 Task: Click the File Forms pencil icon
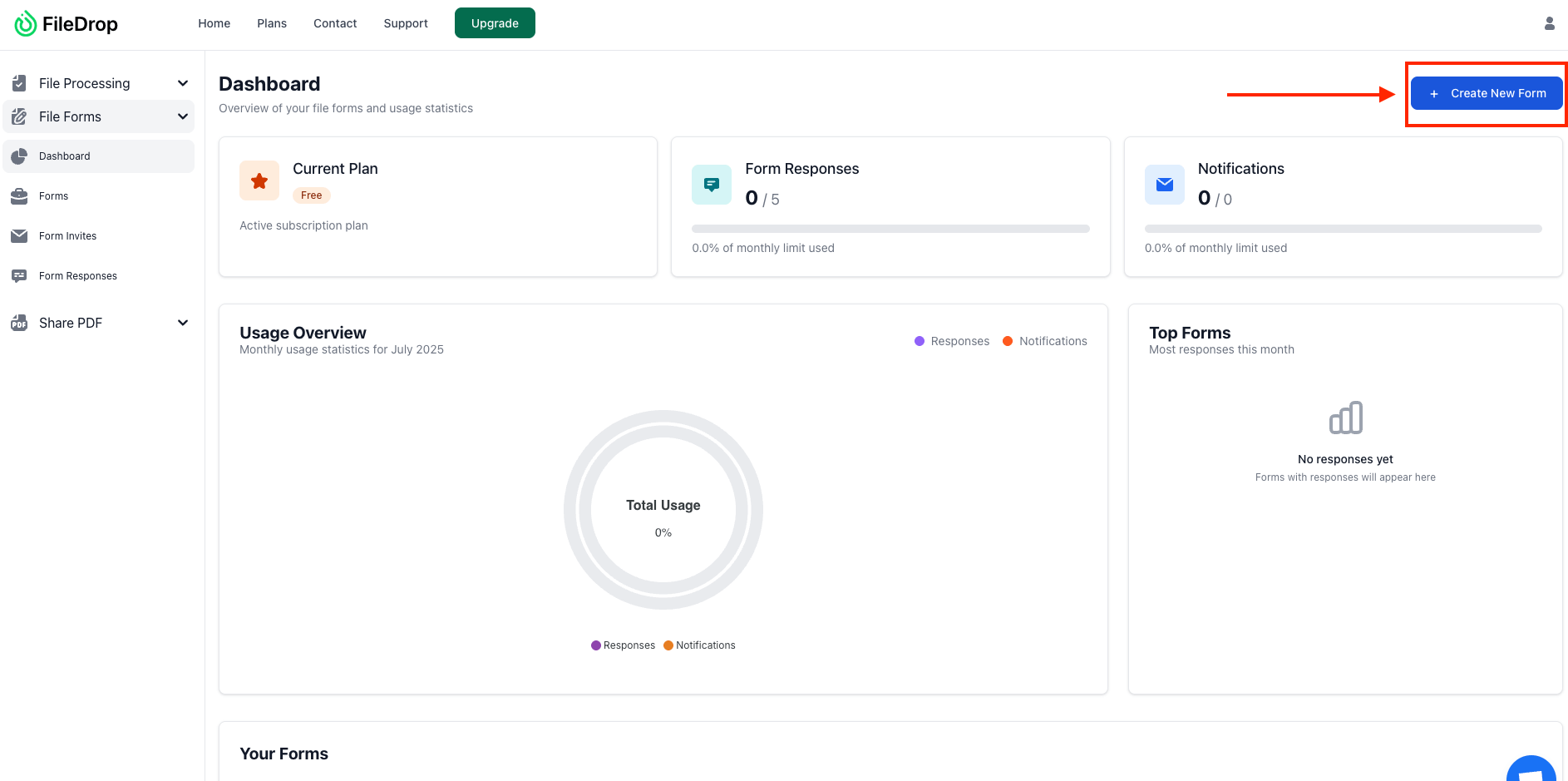click(x=19, y=116)
